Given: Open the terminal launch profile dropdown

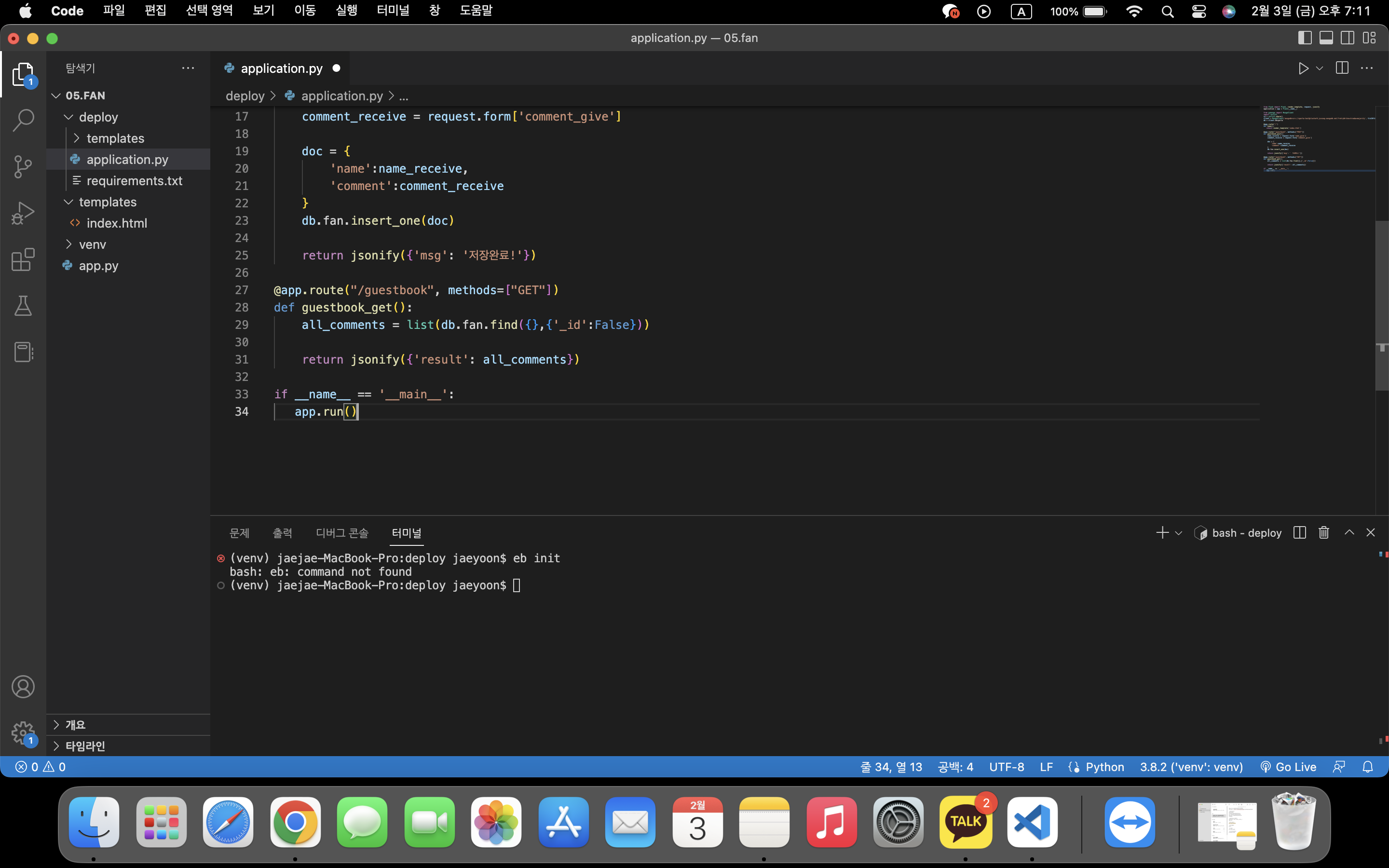Looking at the screenshot, I should [x=1178, y=533].
